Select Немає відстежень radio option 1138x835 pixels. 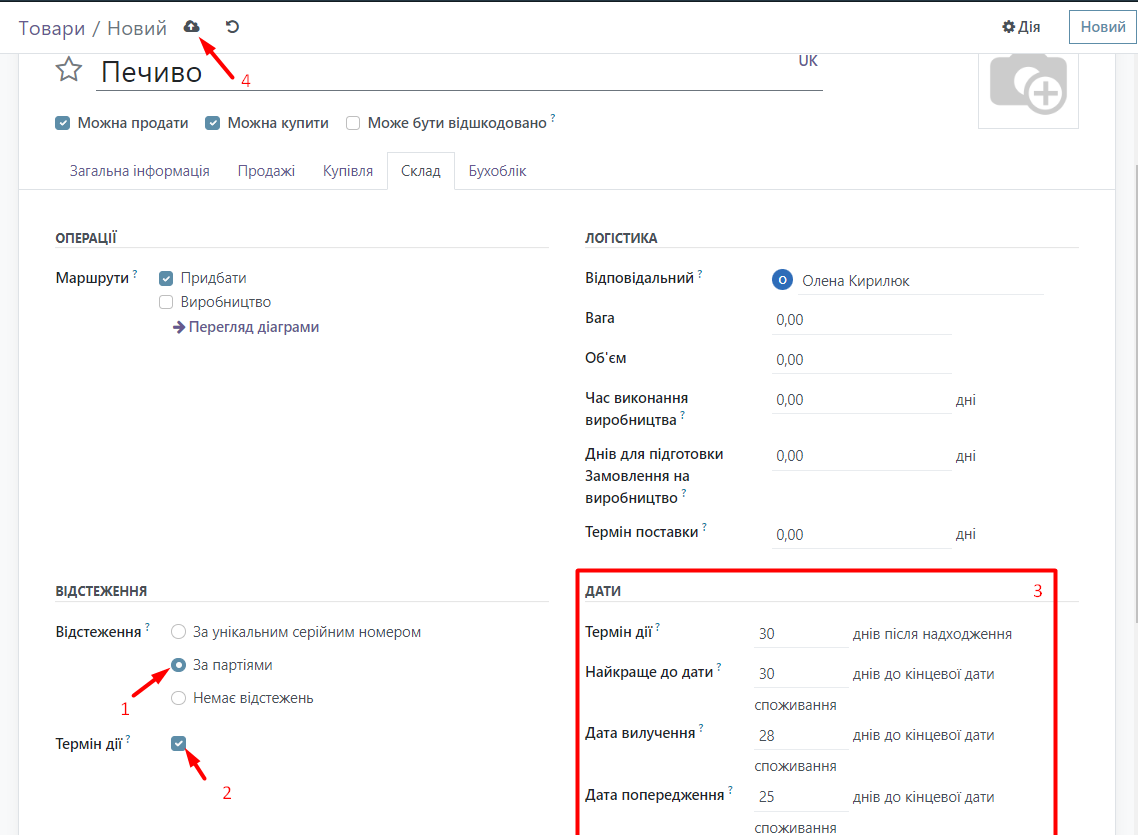(x=179, y=698)
